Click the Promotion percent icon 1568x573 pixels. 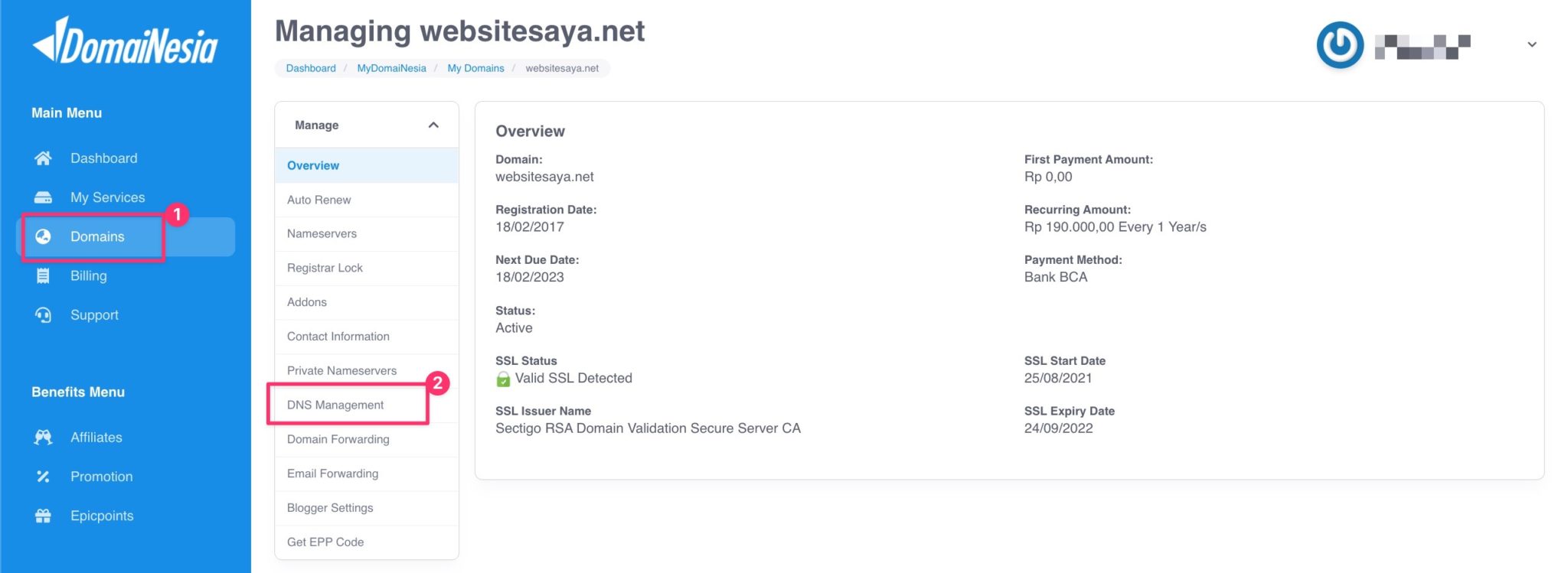pyautogui.click(x=44, y=477)
